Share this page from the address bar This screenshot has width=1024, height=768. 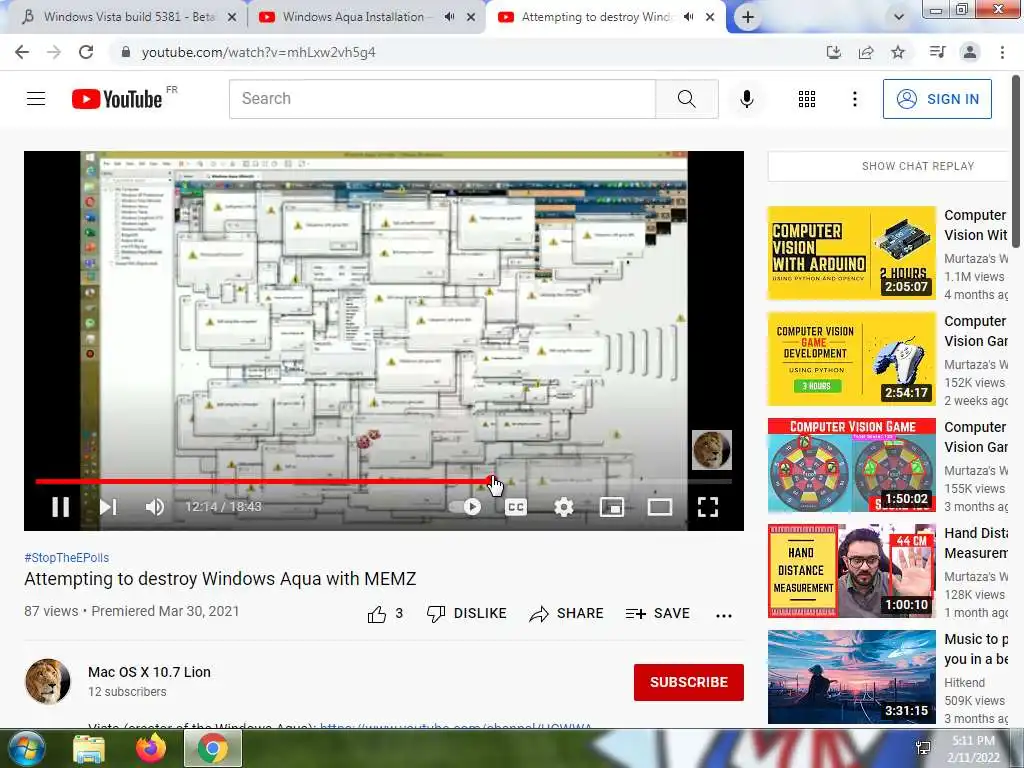pyautogui.click(x=866, y=52)
